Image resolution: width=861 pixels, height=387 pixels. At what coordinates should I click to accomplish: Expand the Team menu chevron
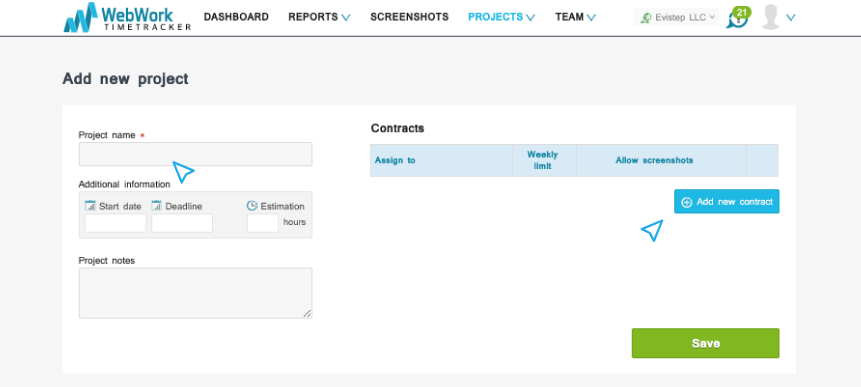[591, 18]
